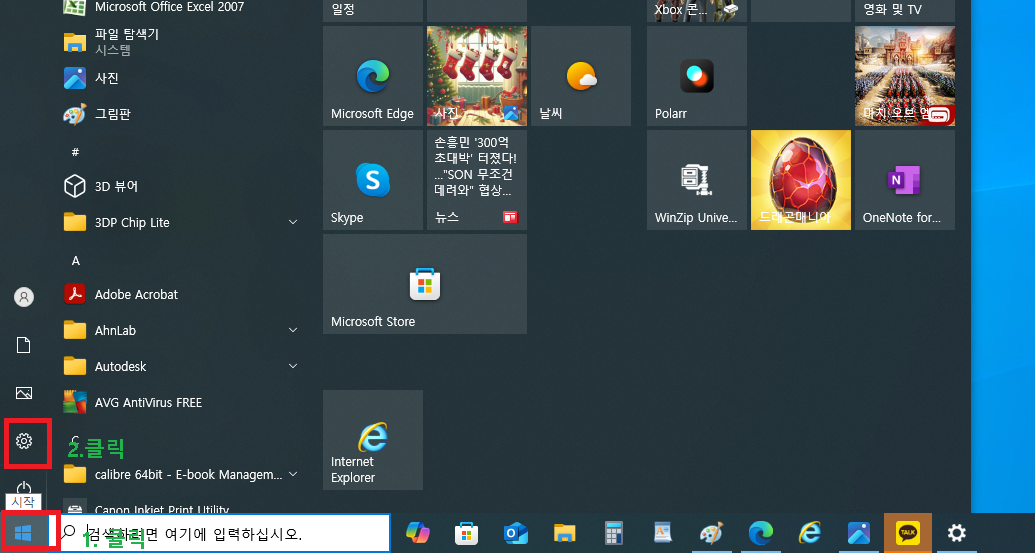Image resolution: width=1035 pixels, height=553 pixels.
Task: Open Copilot from the taskbar
Action: pyautogui.click(x=417, y=533)
